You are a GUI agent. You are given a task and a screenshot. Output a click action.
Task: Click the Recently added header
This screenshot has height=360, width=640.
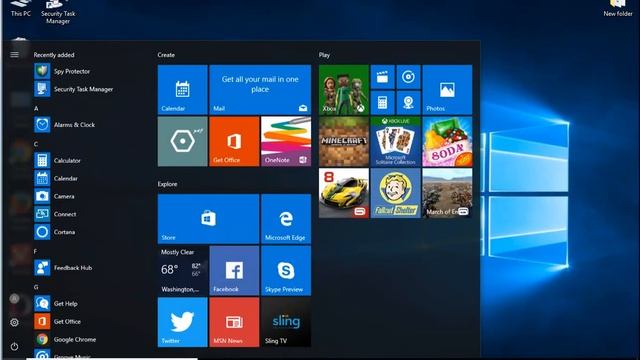coord(54,55)
